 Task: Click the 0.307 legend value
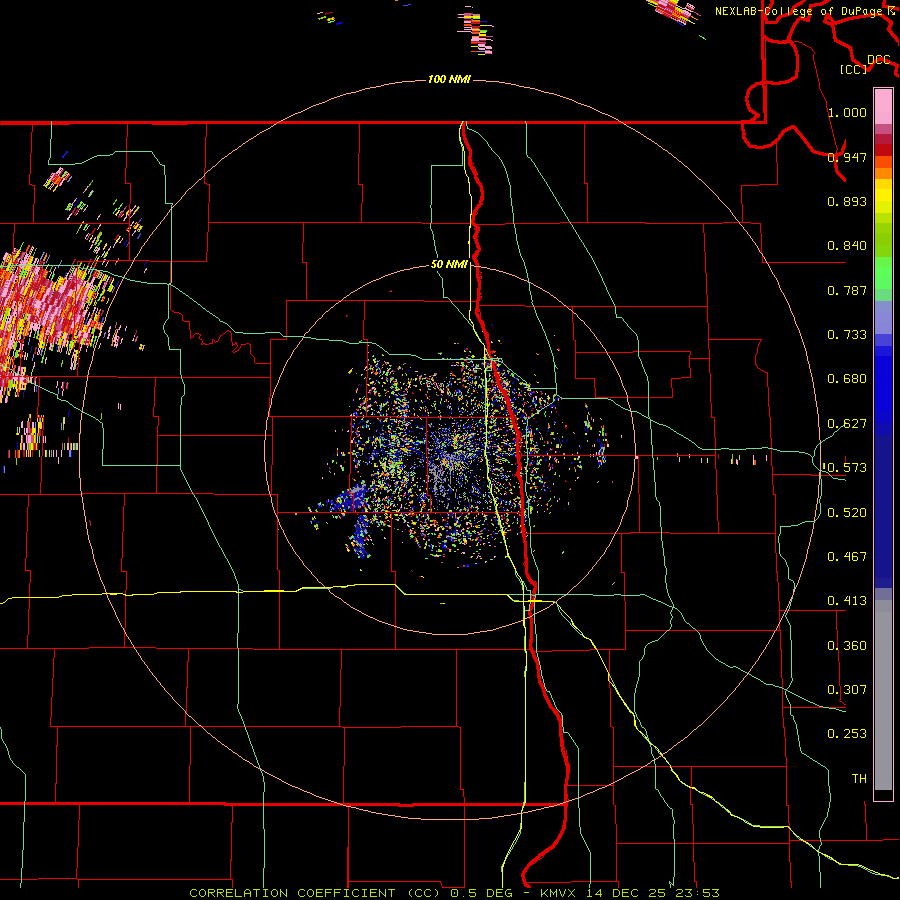(847, 690)
